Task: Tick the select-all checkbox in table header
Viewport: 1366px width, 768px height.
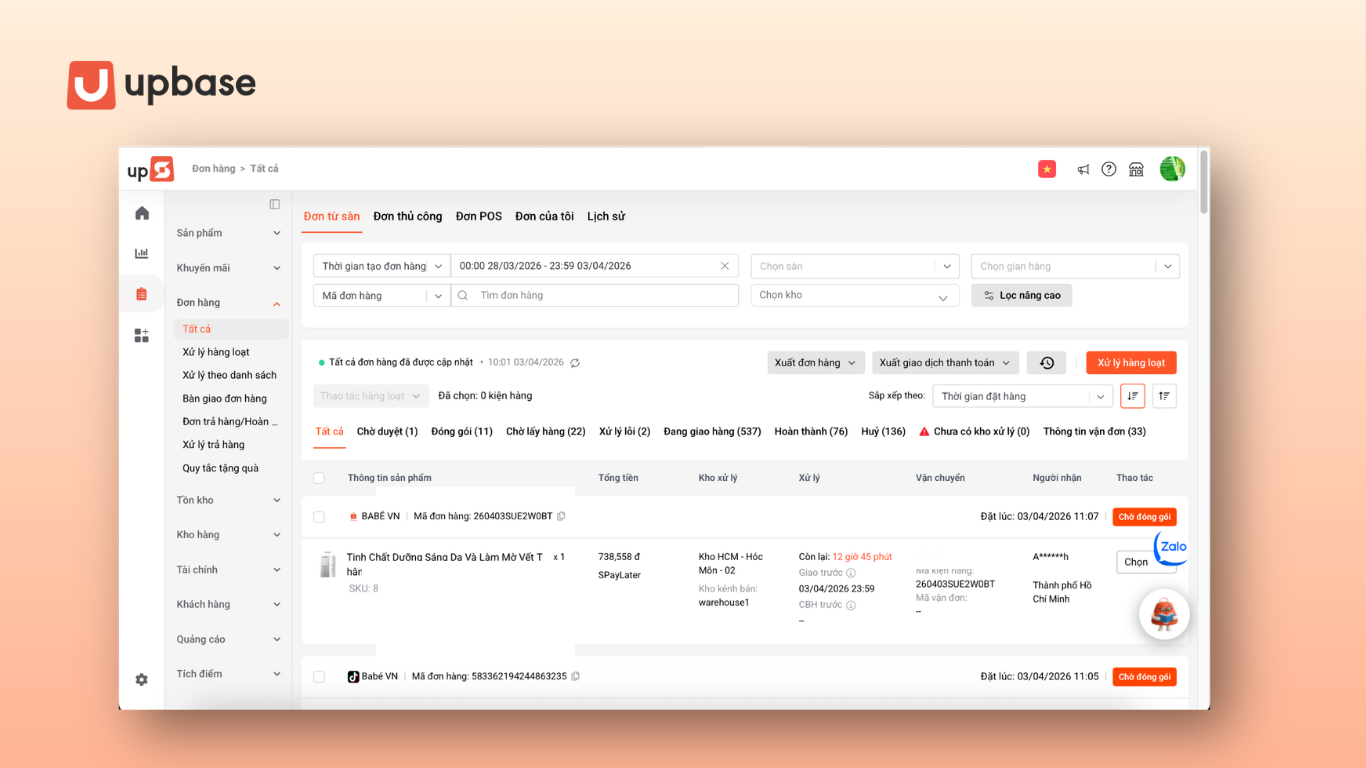Action: click(x=319, y=478)
